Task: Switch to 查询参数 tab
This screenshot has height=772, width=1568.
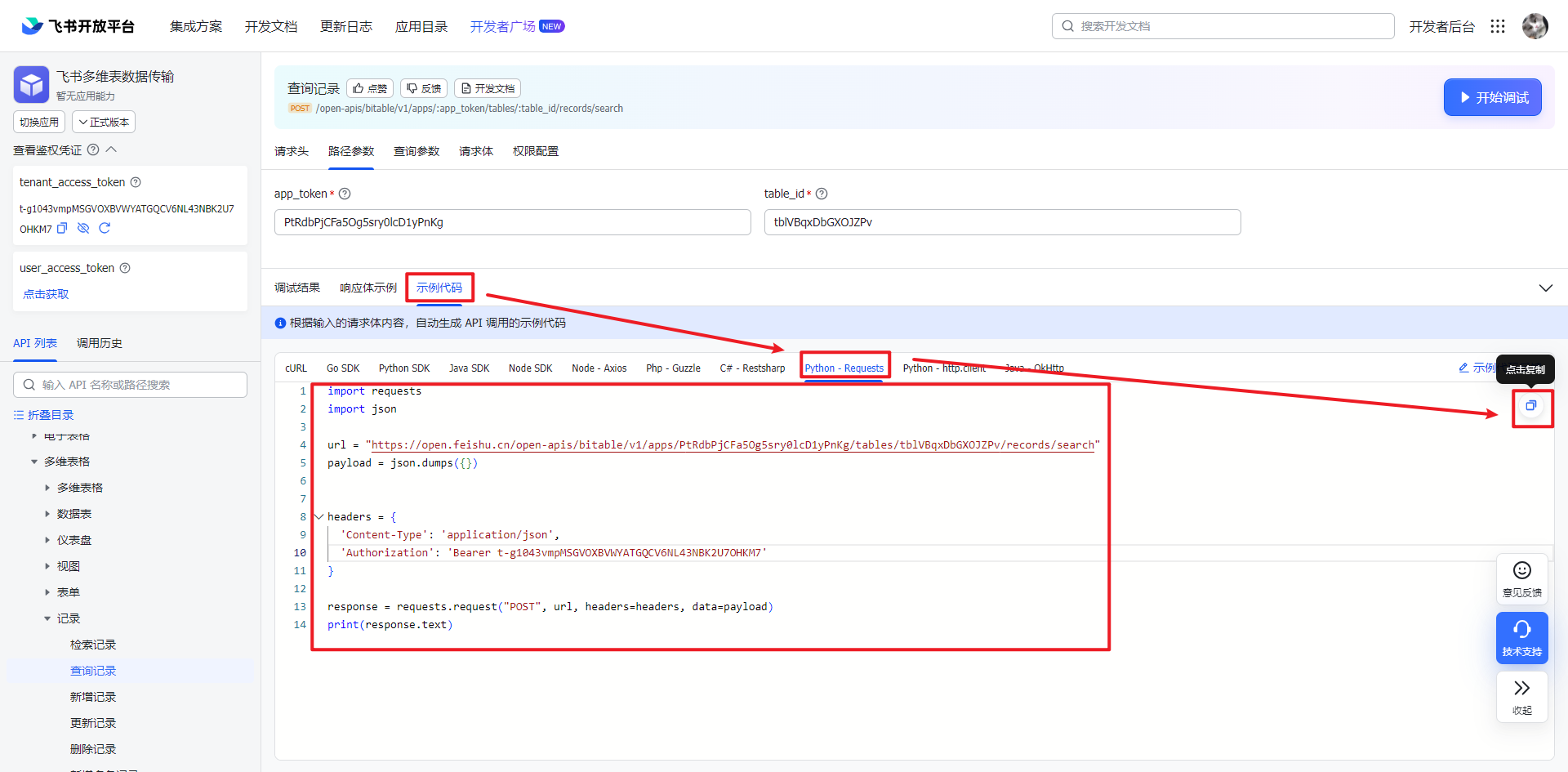Action: [416, 151]
